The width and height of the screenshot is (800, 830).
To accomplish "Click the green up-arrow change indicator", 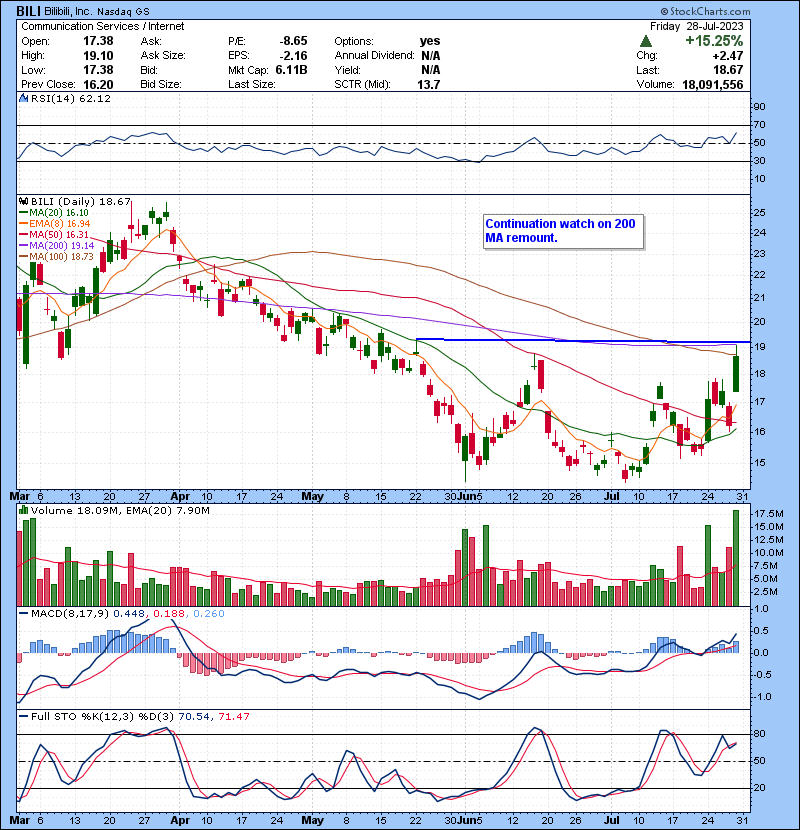I will click(x=645, y=41).
